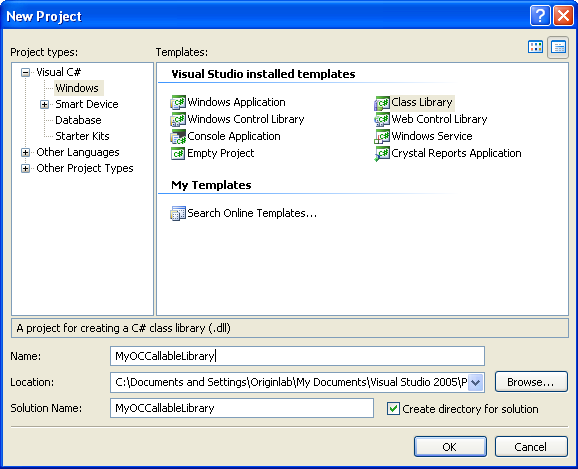Click the 'Console Application' template label
Viewport: 578px width, 469px height.
234,136
